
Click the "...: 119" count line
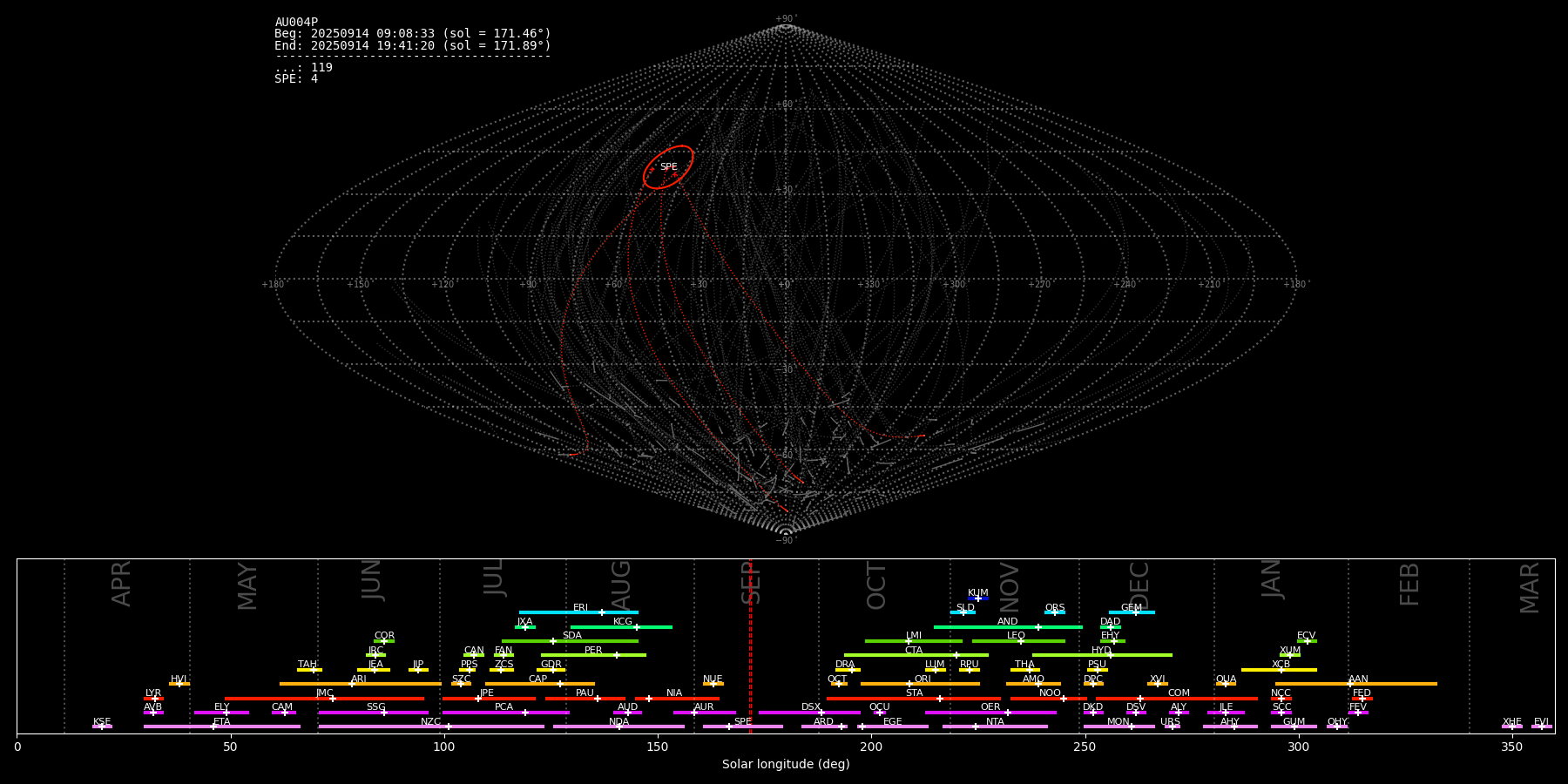303,67
